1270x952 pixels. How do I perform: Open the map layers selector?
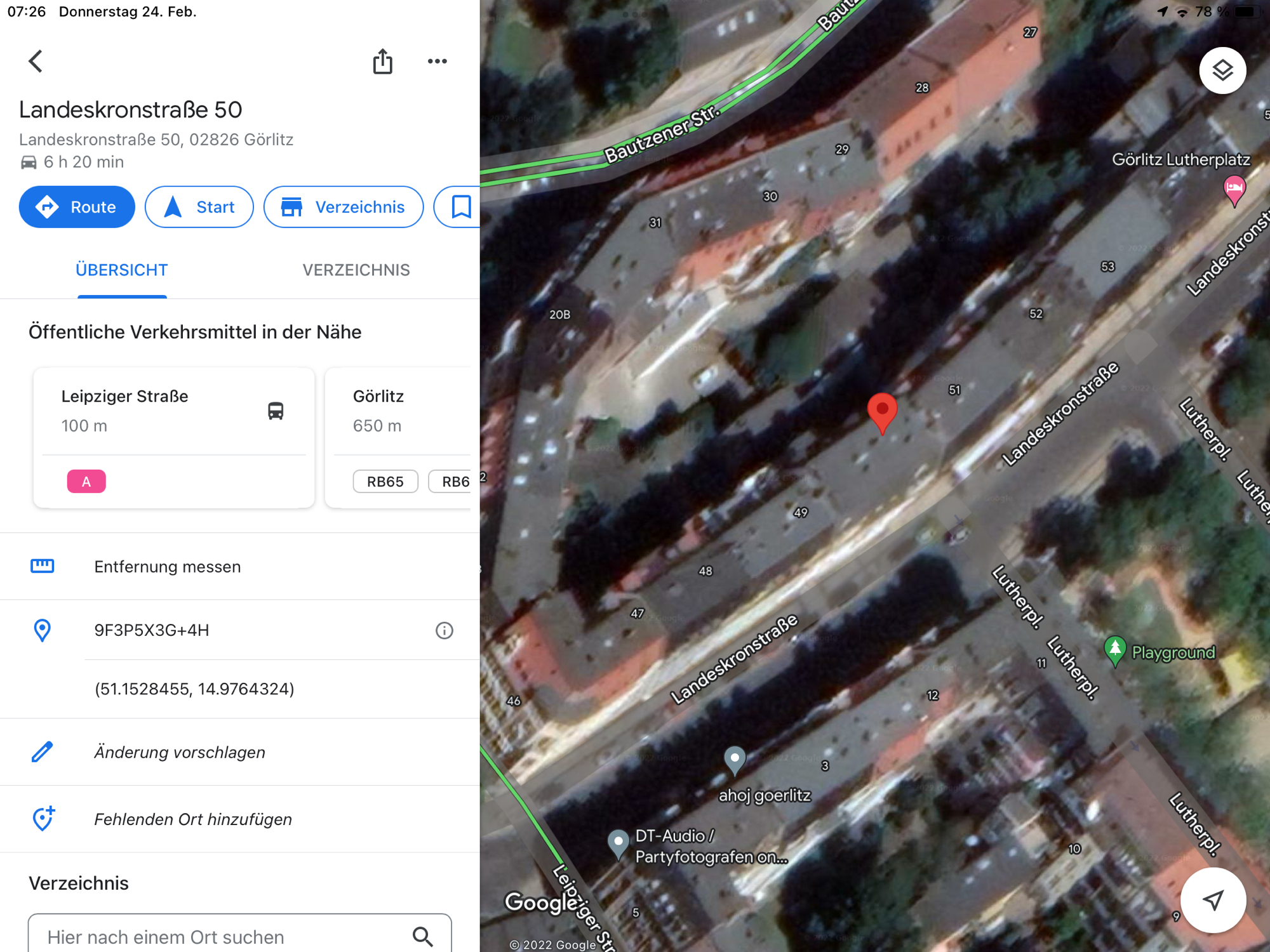pos(1222,70)
